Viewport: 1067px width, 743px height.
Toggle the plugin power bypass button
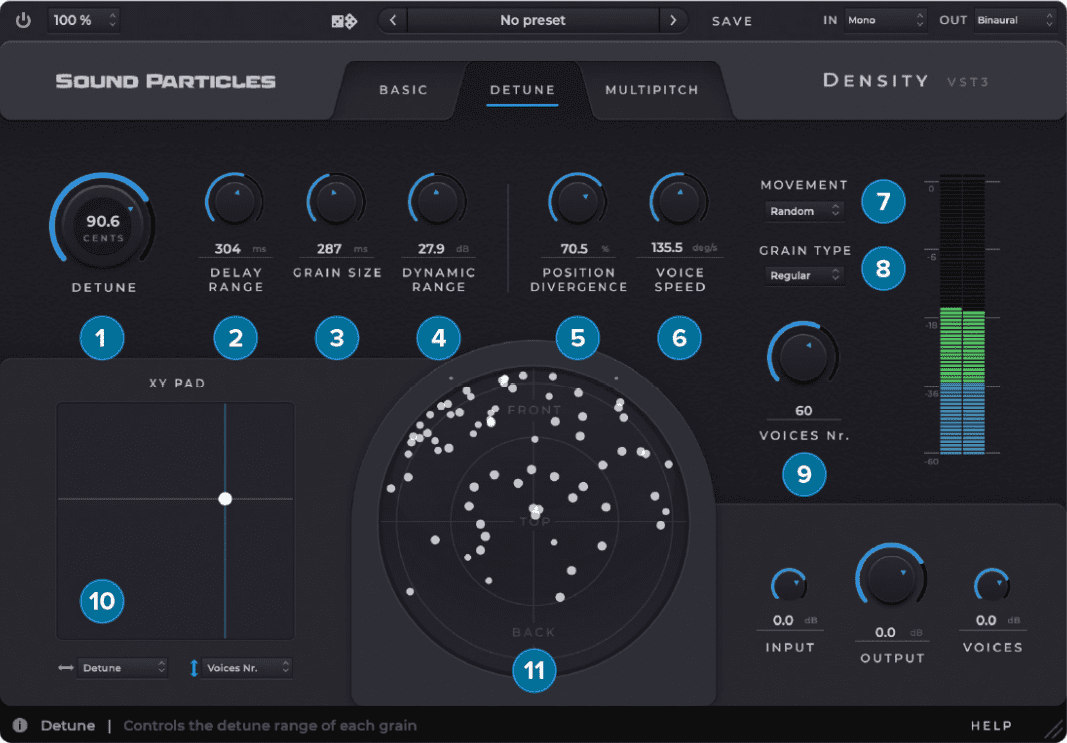coord(24,20)
